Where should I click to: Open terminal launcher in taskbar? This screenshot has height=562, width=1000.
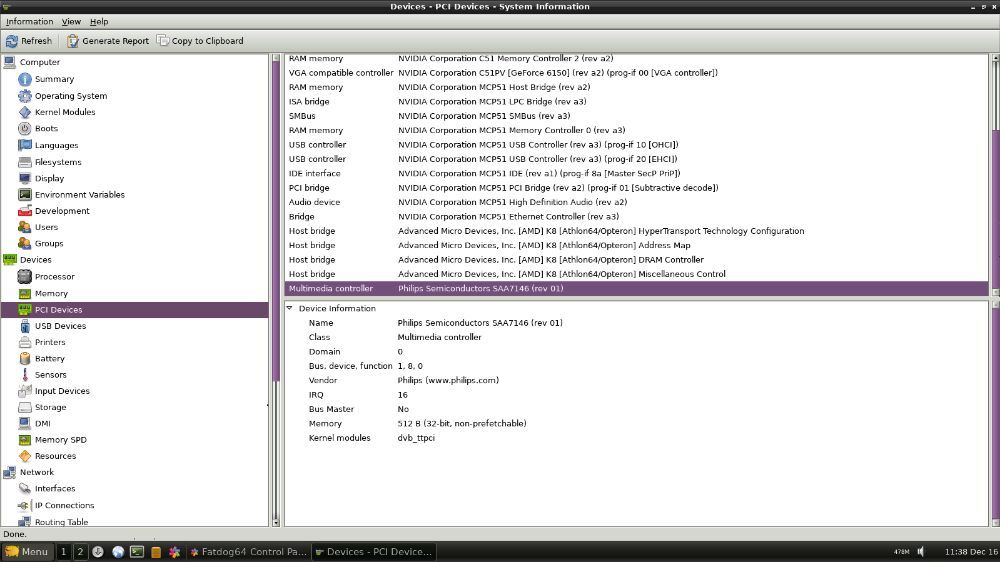click(137, 552)
